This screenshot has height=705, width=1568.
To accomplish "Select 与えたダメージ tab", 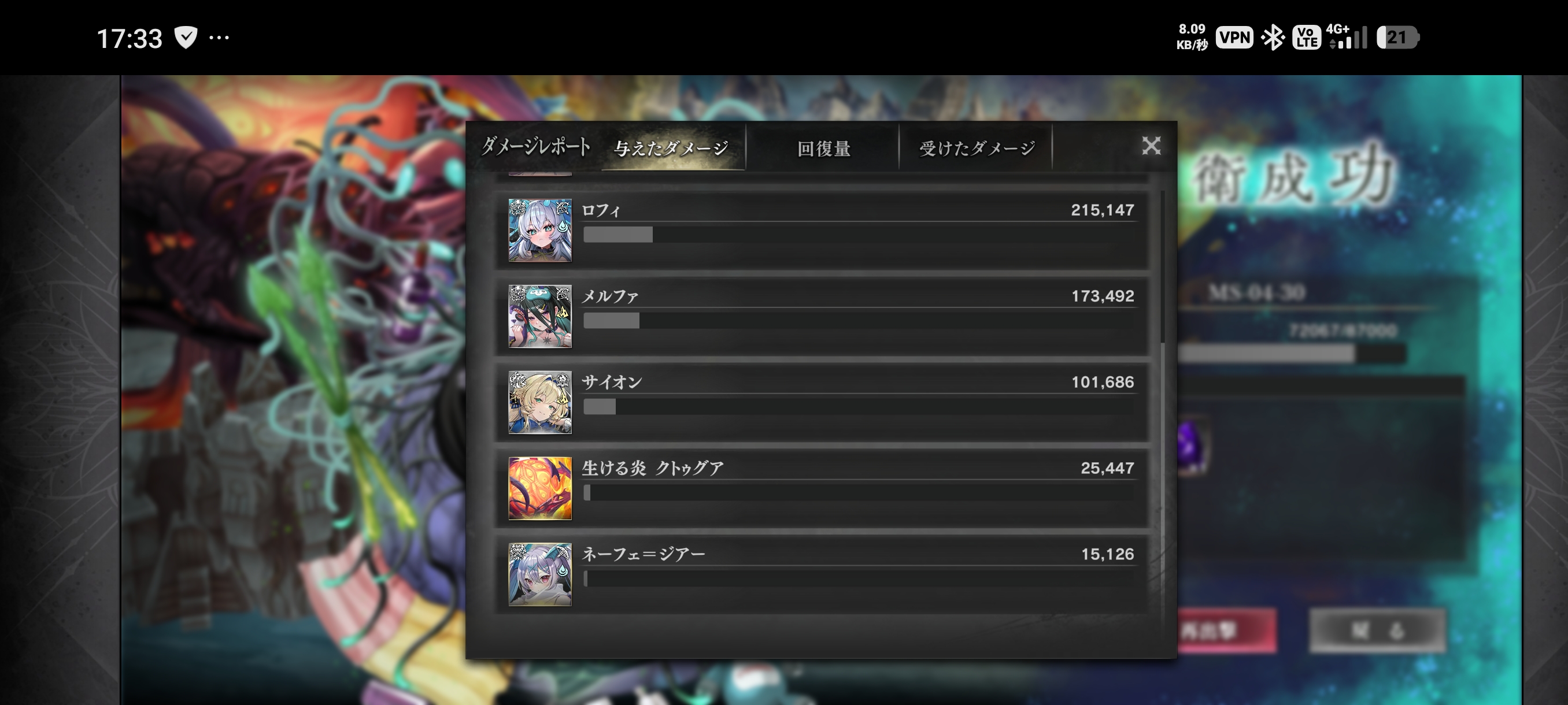I will [x=671, y=149].
